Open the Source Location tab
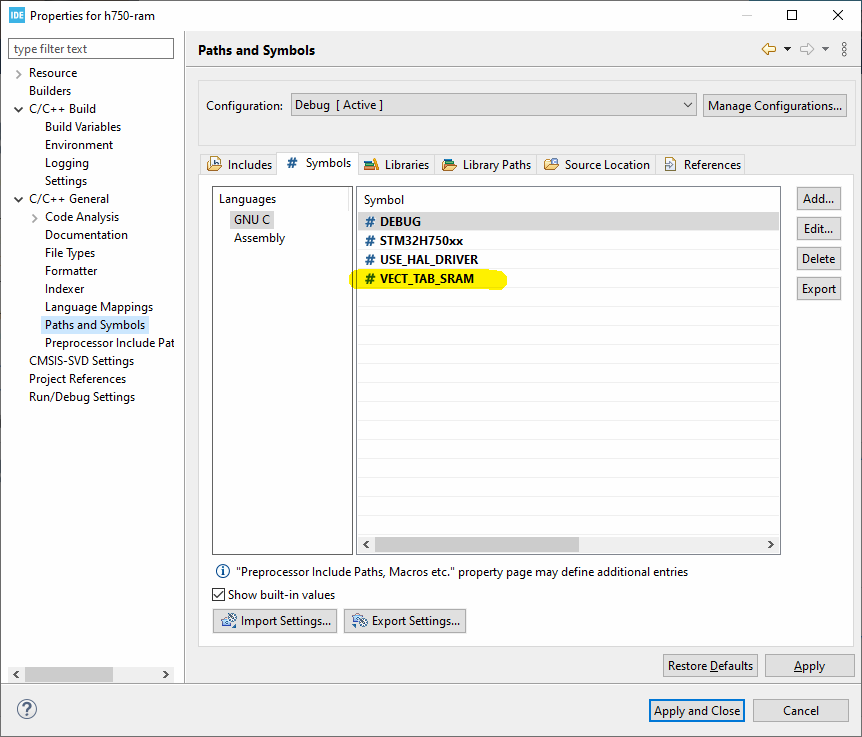862x737 pixels. [x=596, y=164]
